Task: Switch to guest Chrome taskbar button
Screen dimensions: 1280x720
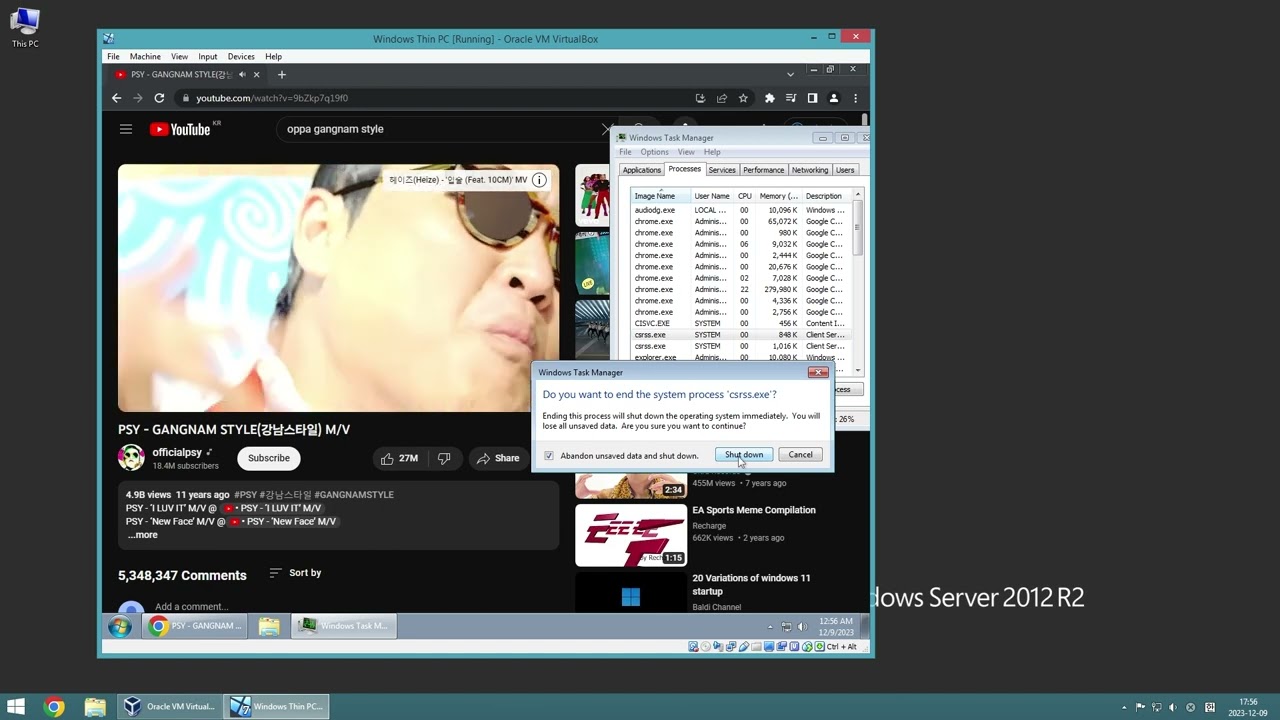Action: [195, 626]
